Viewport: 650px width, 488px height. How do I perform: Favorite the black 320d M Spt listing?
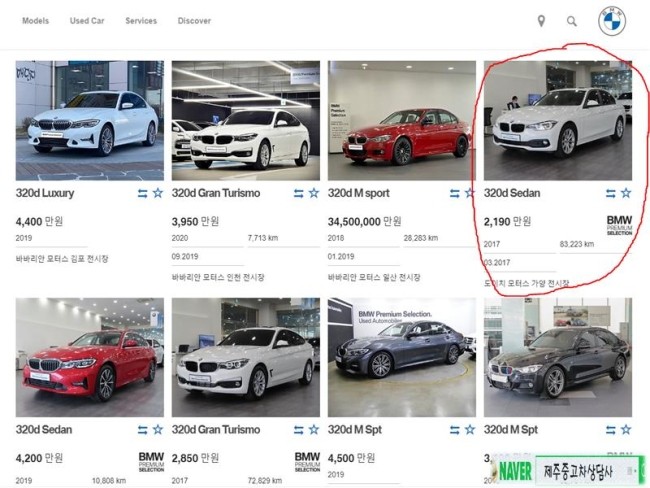pyautogui.click(x=626, y=430)
